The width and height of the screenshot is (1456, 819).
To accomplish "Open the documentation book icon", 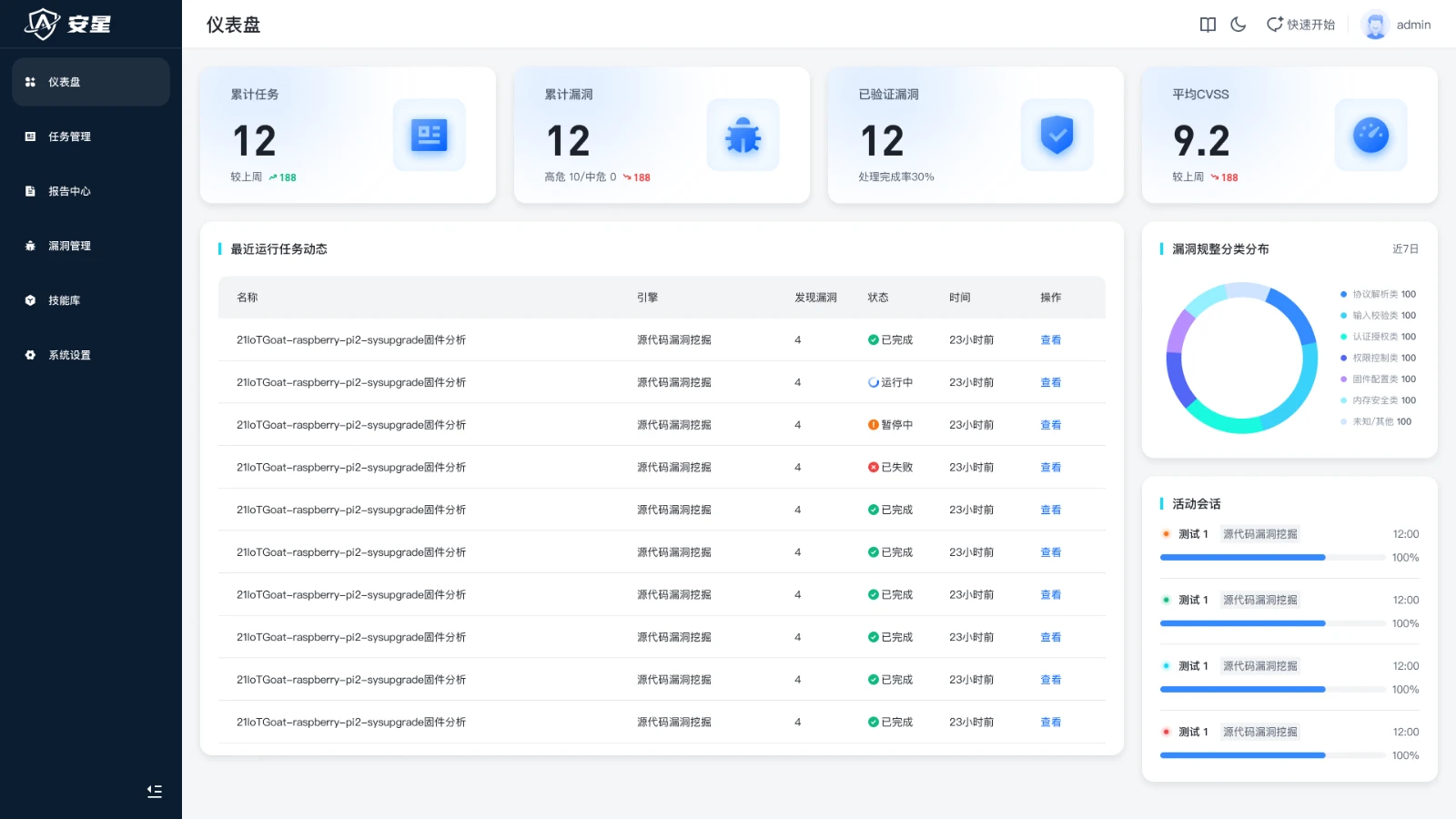I will tap(1208, 25).
